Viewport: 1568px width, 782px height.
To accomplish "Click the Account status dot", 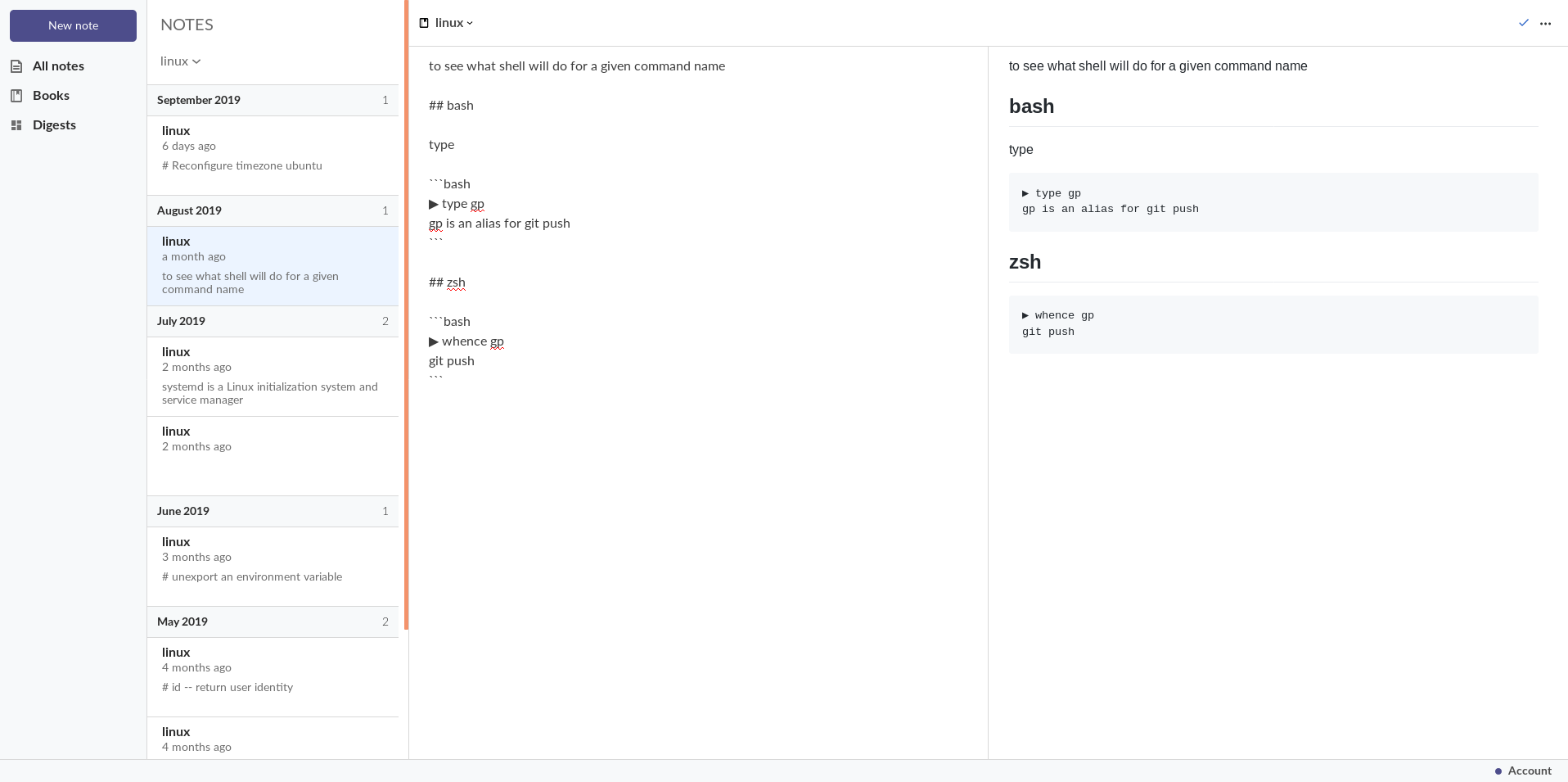I will click(1498, 771).
